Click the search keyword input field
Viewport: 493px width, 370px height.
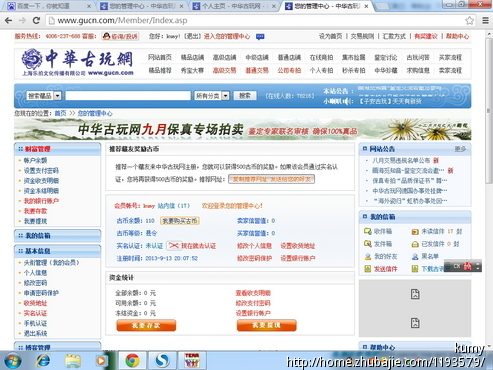[x=128, y=96]
